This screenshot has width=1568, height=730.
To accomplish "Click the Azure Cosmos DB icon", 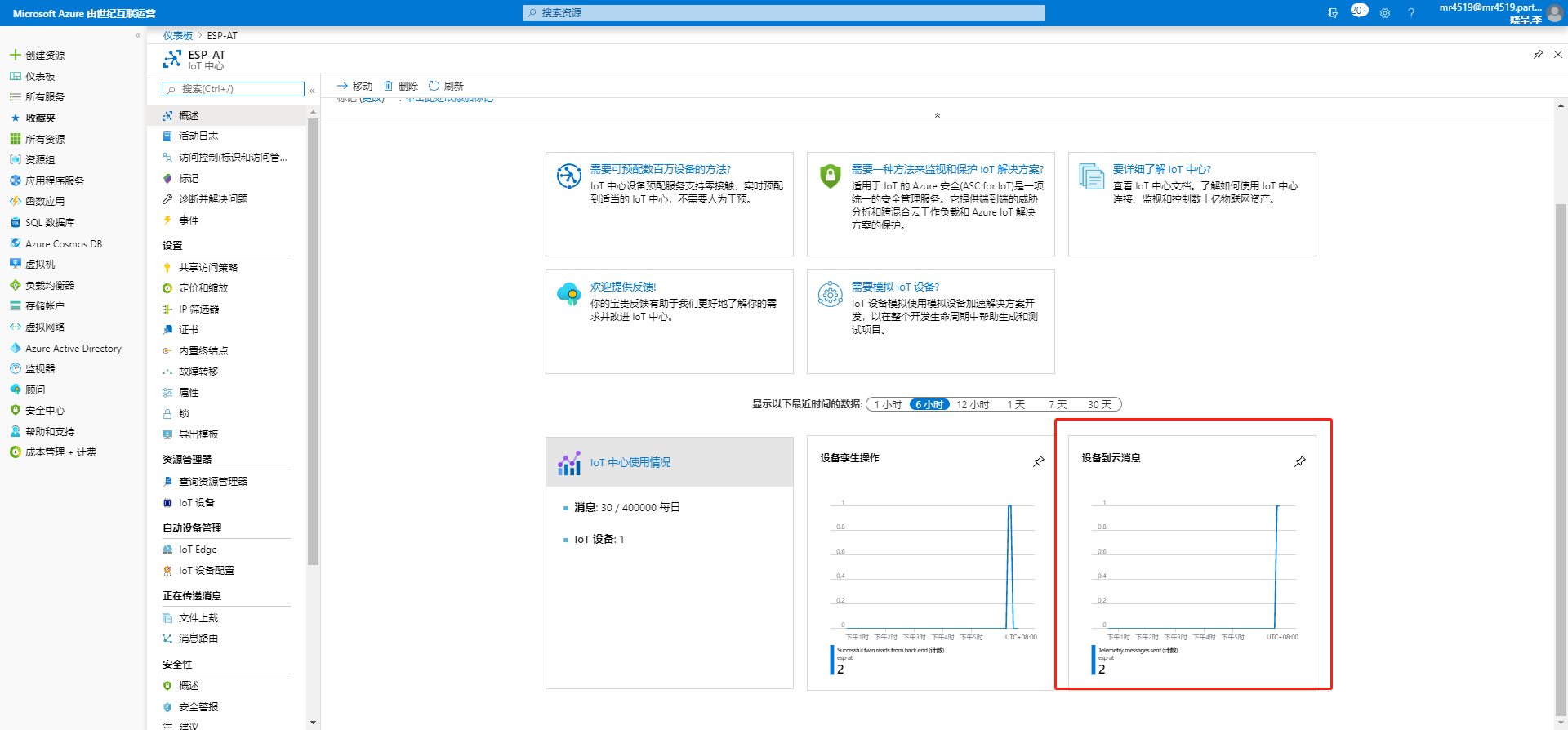I will [15, 243].
